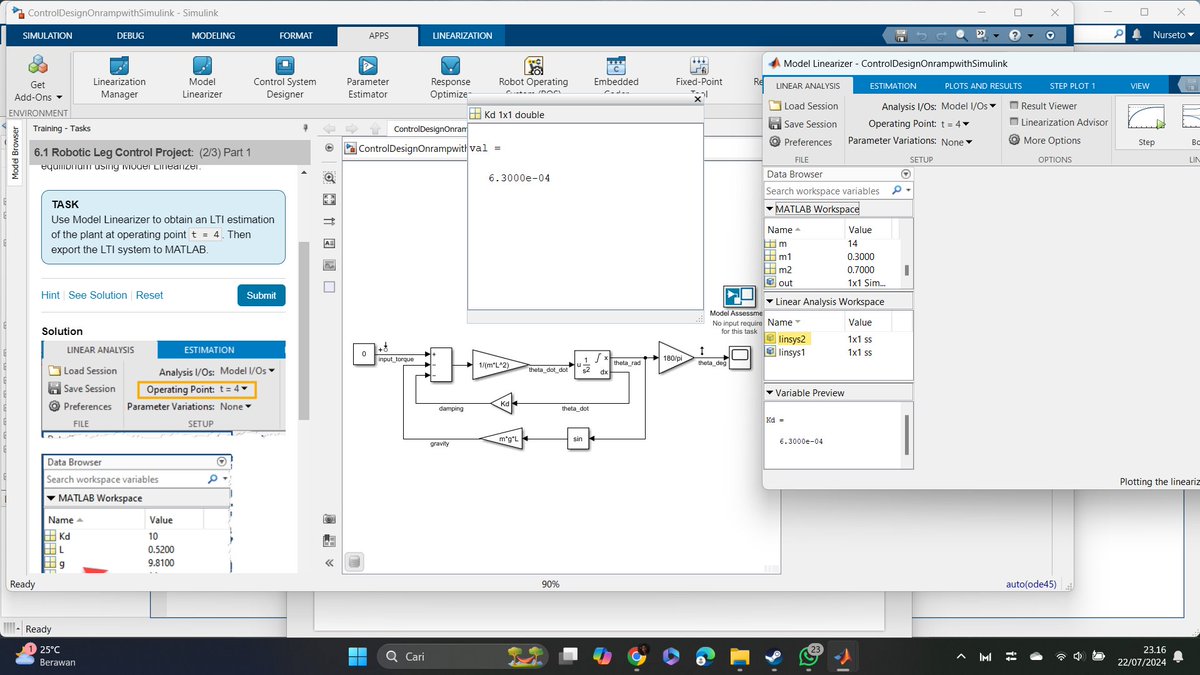Switch to the DEBUG tab
1200x675 pixels.
pyautogui.click(x=130, y=35)
